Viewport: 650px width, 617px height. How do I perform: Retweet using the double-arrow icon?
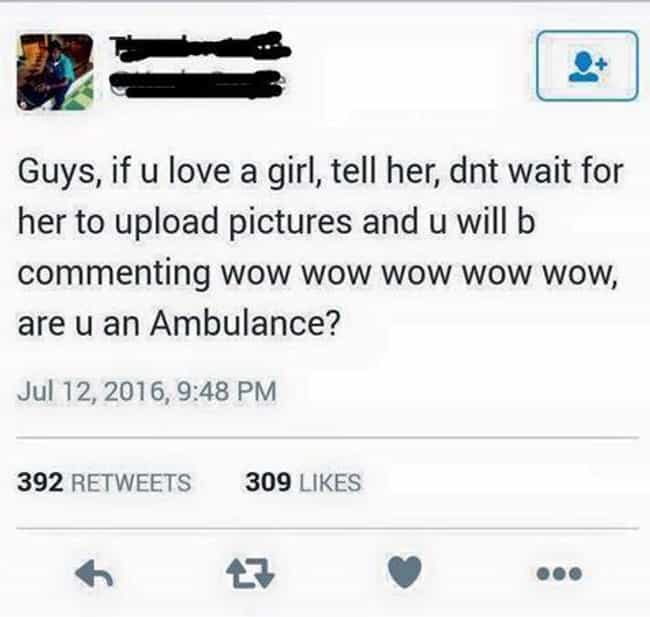tap(250, 573)
